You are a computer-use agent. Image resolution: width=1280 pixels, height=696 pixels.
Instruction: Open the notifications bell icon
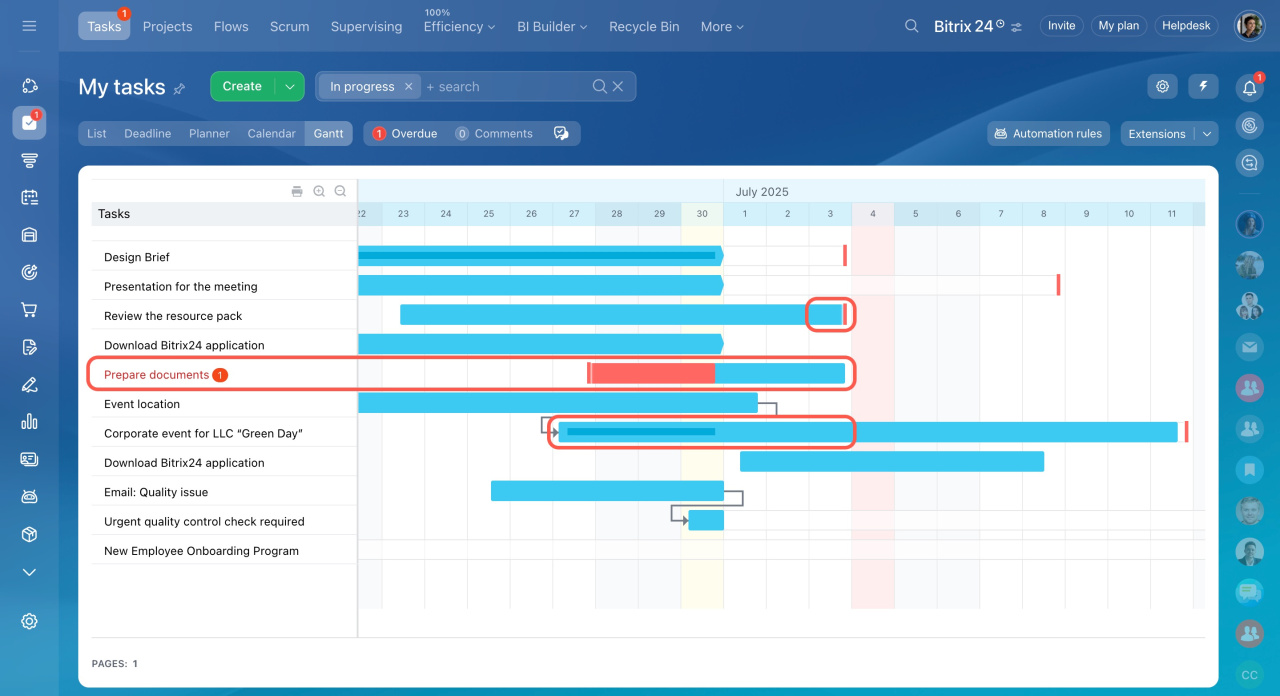tap(1249, 88)
